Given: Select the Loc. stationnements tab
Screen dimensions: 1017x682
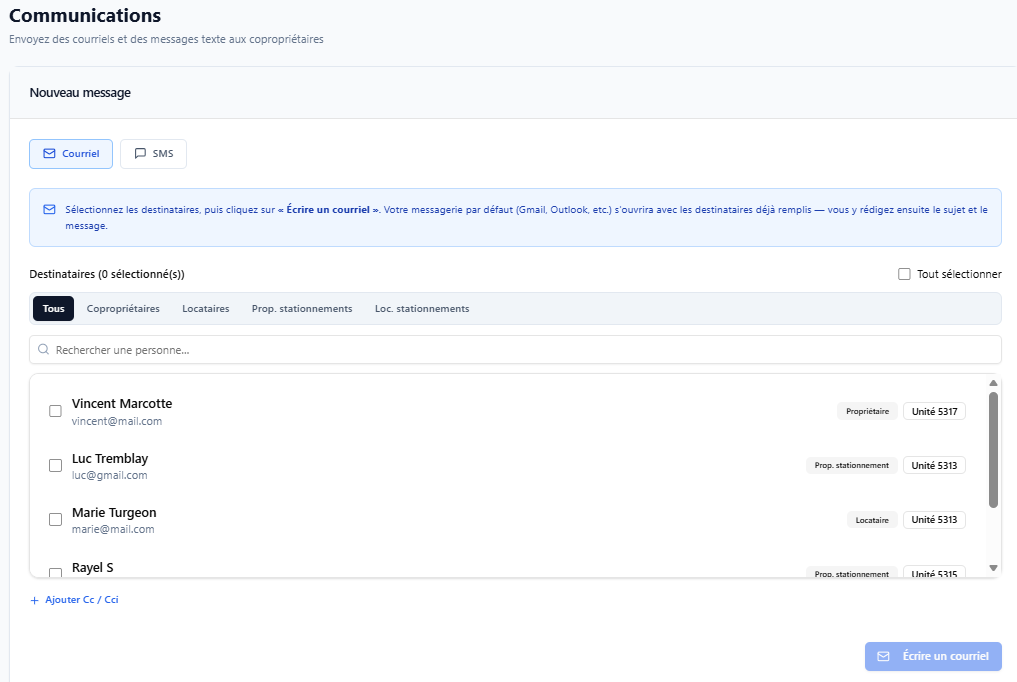Looking at the screenshot, I should pyautogui.click(x=422, y=309).
